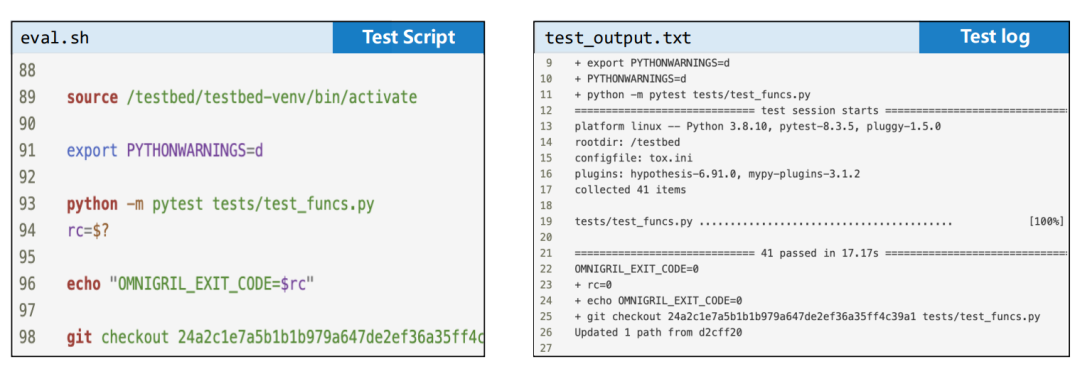Click the 'Updated 1 path from d2cff20' log line
The width and height of the screenshot is (1080, 379).
[x=658, y=332]
